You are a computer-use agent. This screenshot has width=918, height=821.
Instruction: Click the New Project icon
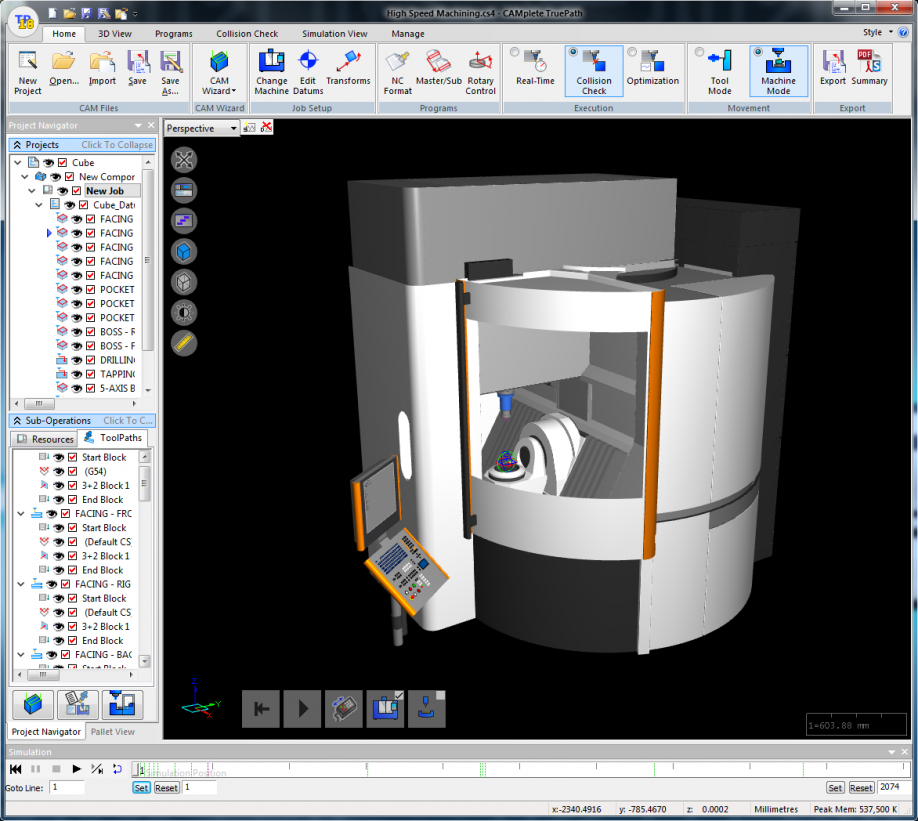tap(28, 73)
